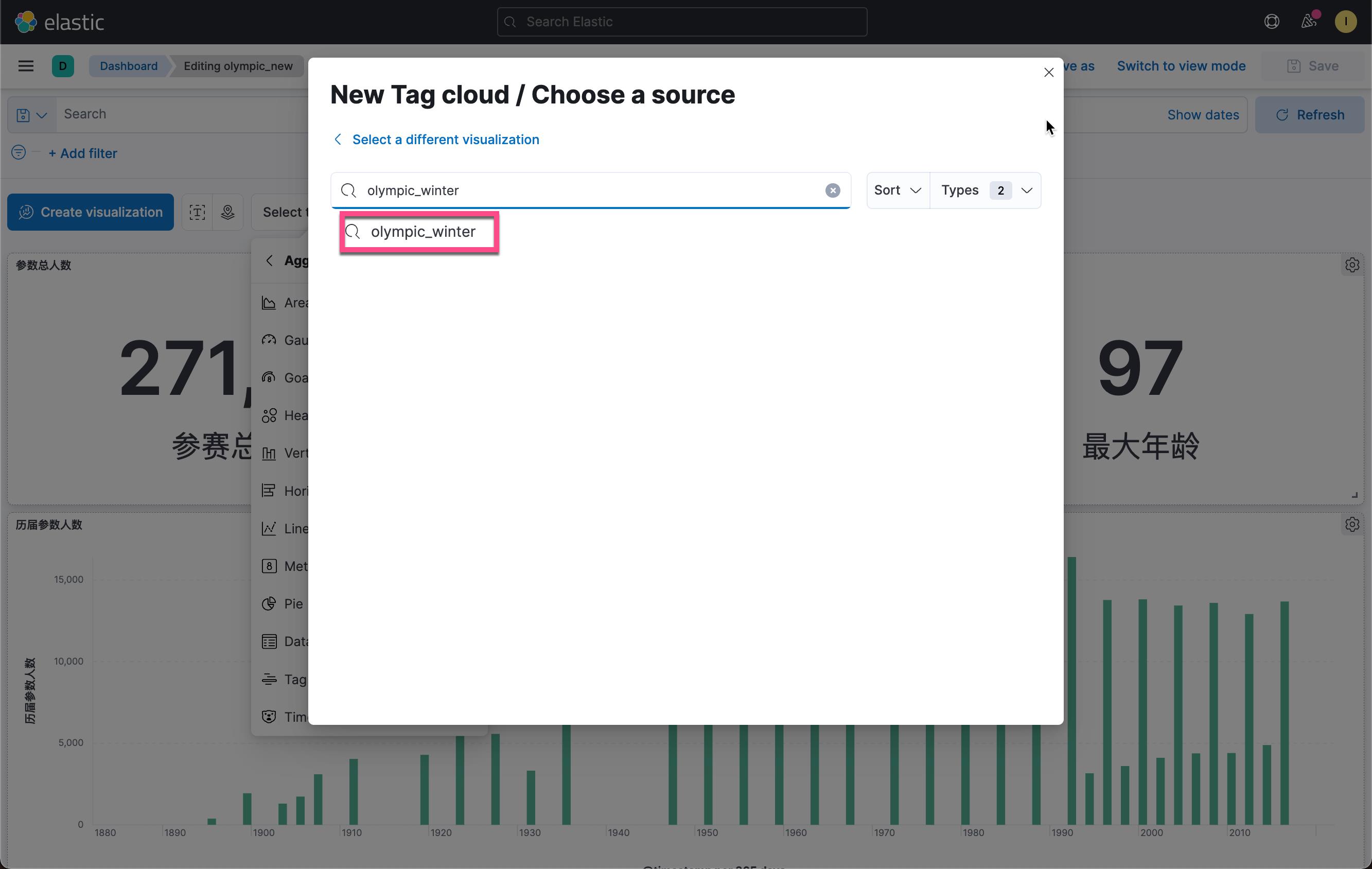The image size is (1372, 869).
Task: Clear the source search field
Action: [833, 190]
